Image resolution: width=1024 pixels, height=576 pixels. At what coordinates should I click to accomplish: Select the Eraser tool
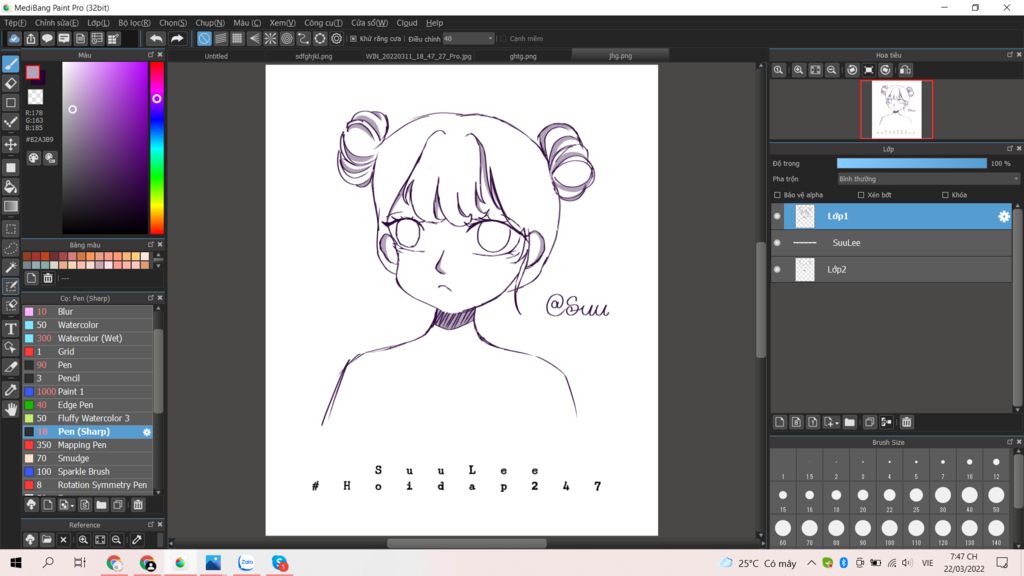[x=10, y=84]
